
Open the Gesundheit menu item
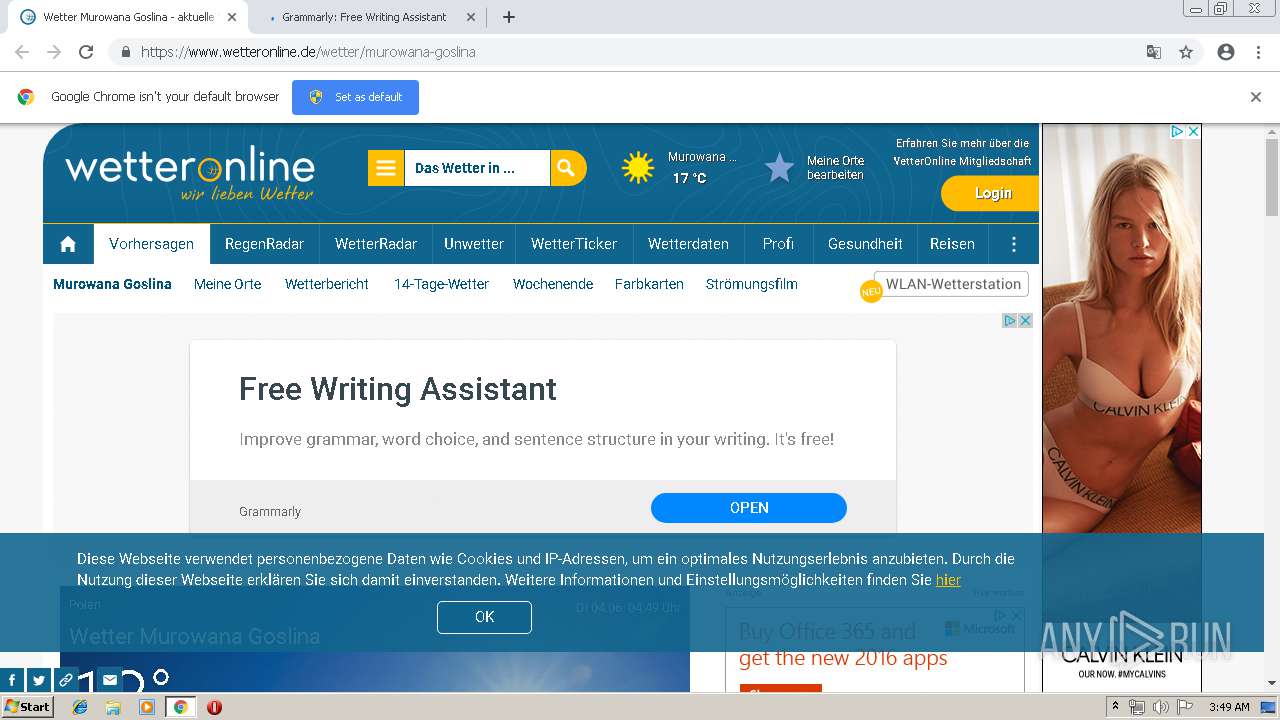coord(865,244)
